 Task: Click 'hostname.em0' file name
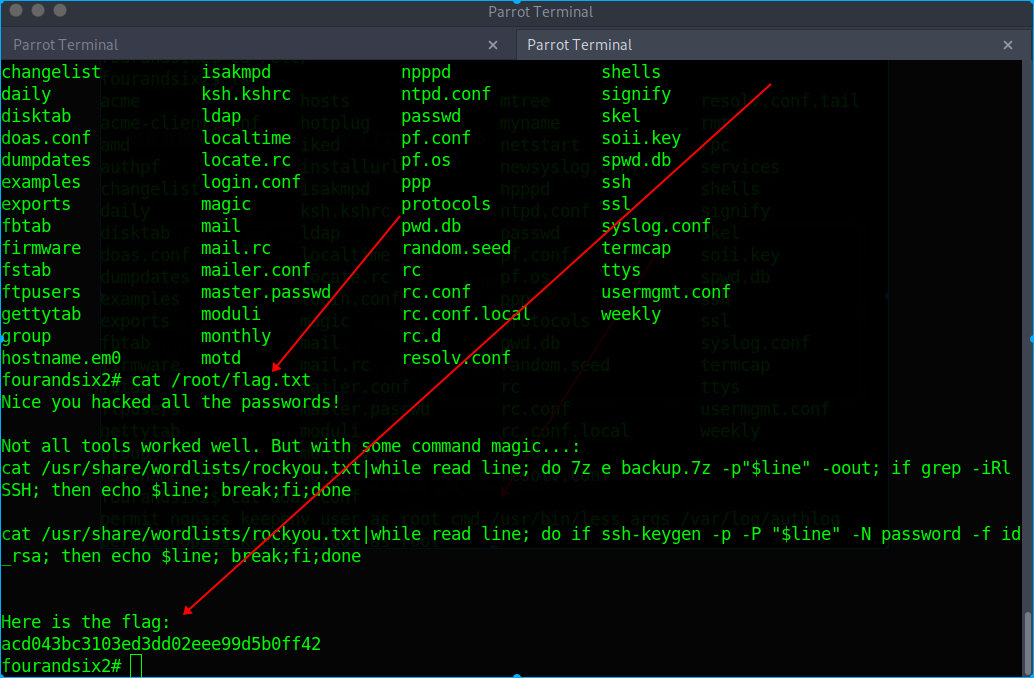pos(61,358)
